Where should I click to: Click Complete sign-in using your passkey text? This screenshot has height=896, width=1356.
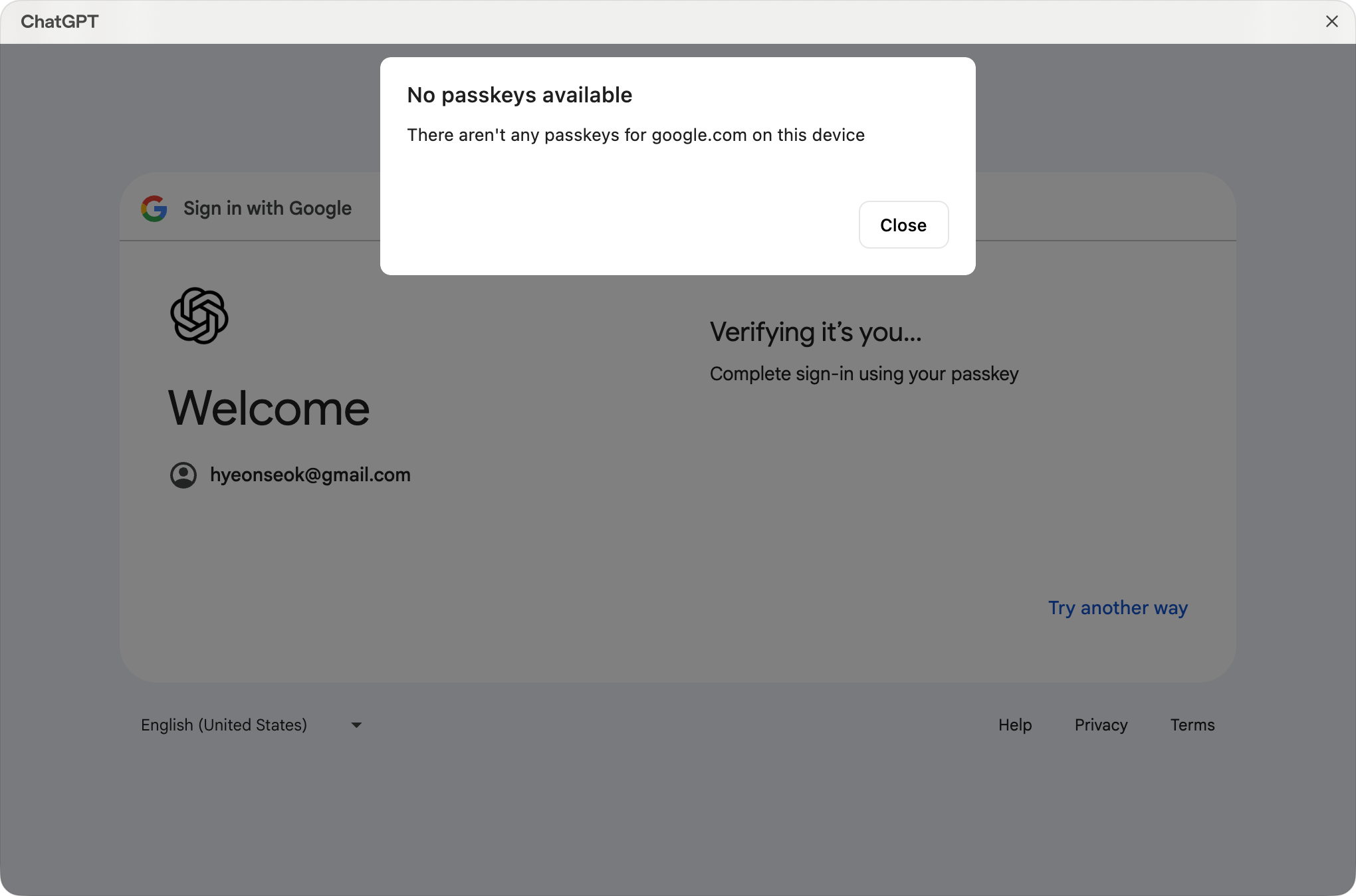point(863,374)
